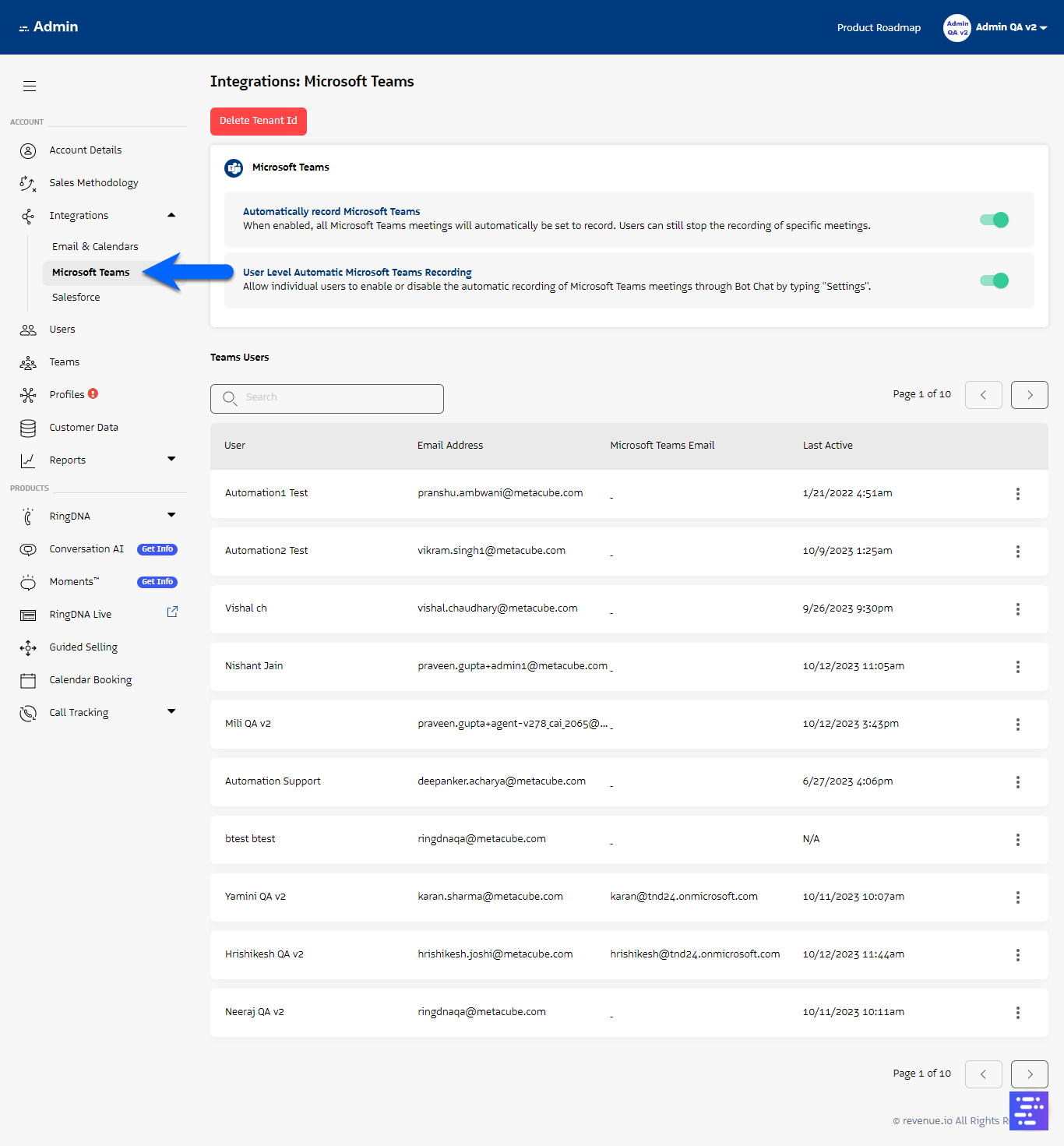Open row menu for Yamini QA v2

tap(1018, 897)
